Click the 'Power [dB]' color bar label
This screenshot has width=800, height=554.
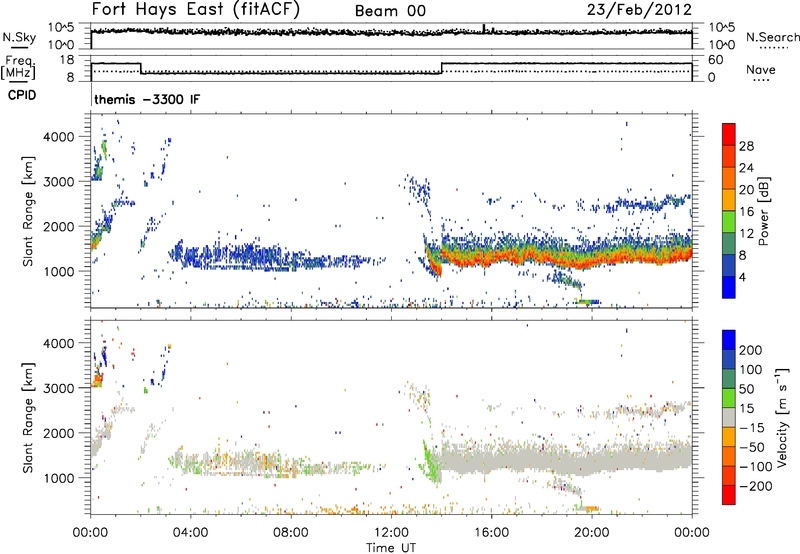click(x=763, y=211)
